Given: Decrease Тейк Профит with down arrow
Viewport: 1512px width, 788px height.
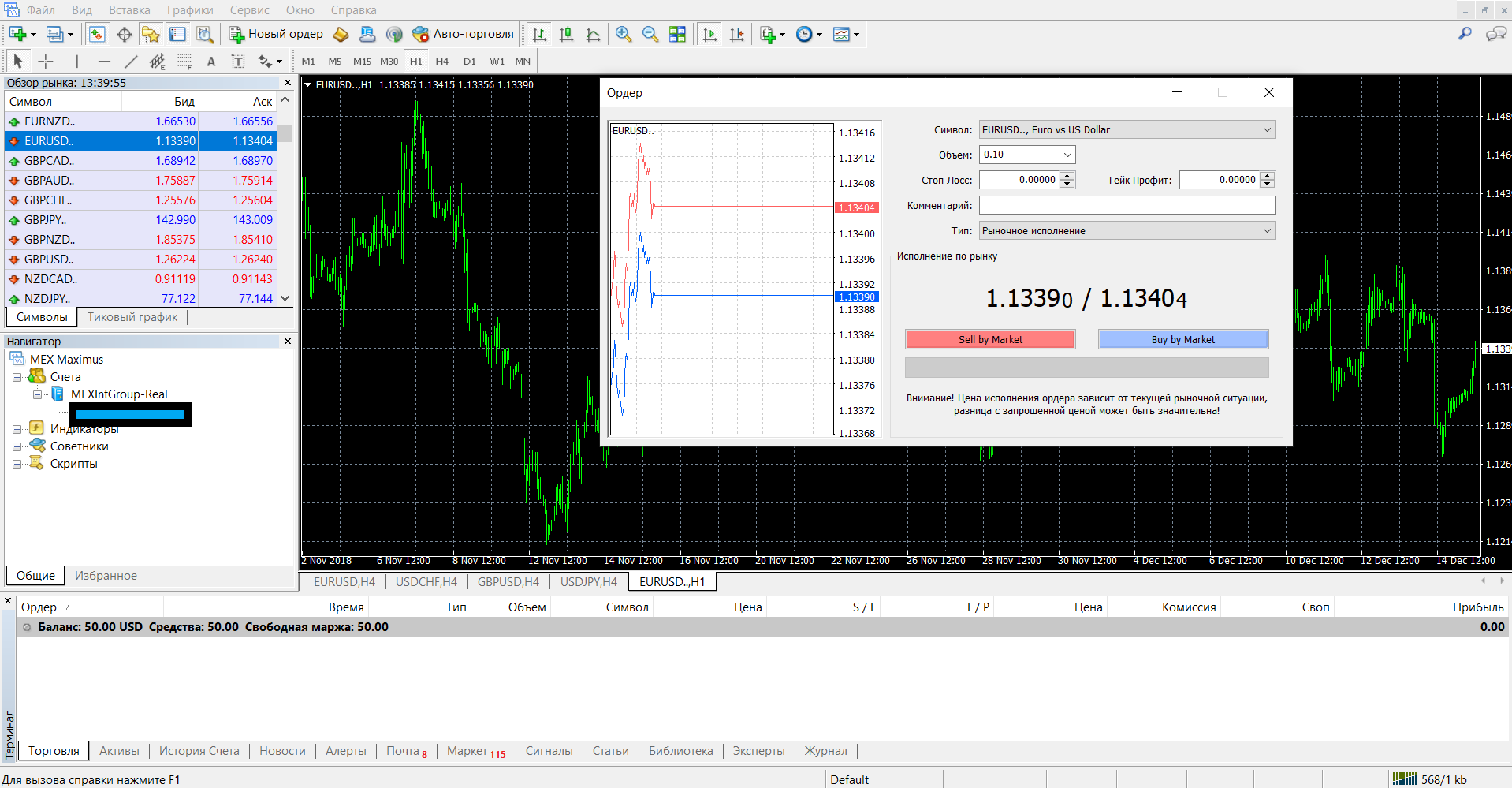Looking at the screenshot, I should pos(1267,184).
